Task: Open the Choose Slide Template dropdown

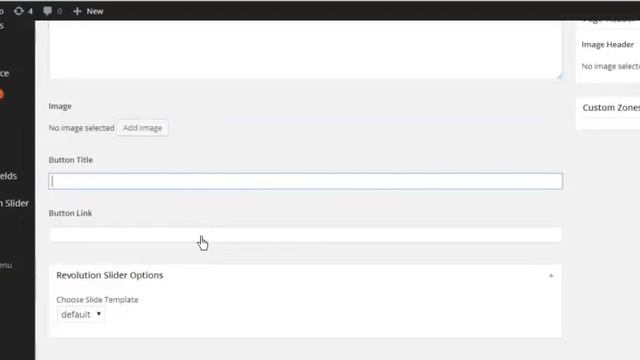Action: 81,314
